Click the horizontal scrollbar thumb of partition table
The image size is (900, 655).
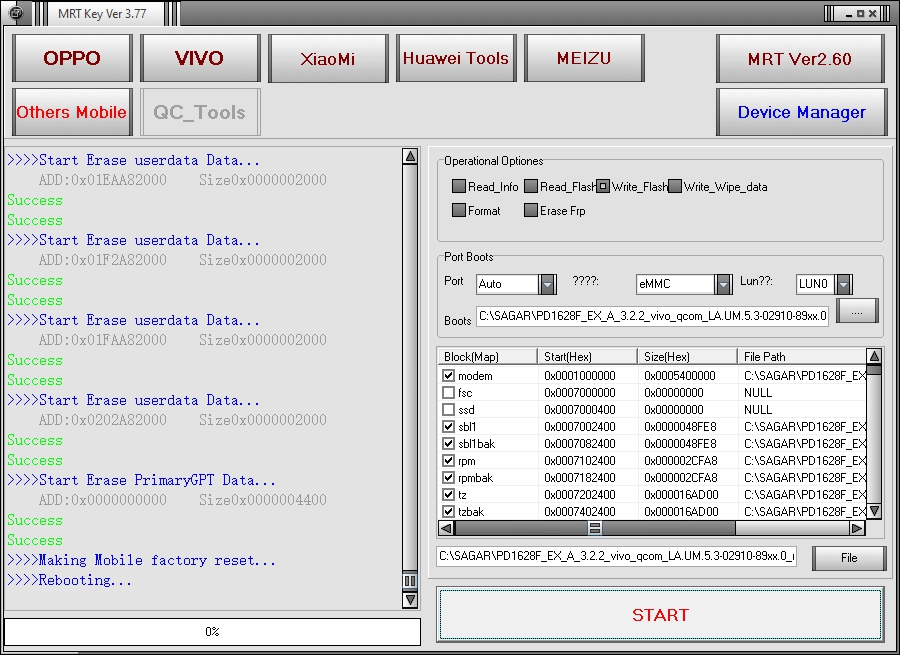pyautogui.click(x=595, y=528)
